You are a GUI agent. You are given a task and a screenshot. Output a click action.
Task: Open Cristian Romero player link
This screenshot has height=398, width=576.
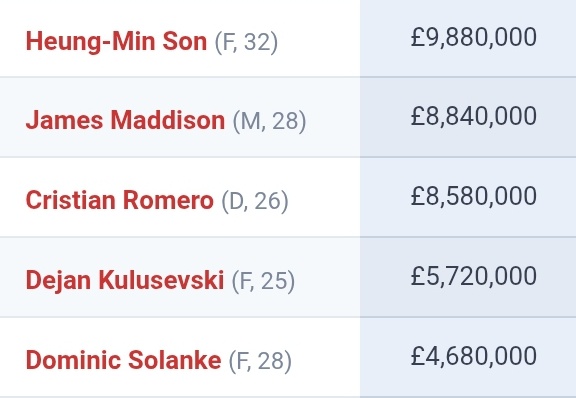click(120, 200)
